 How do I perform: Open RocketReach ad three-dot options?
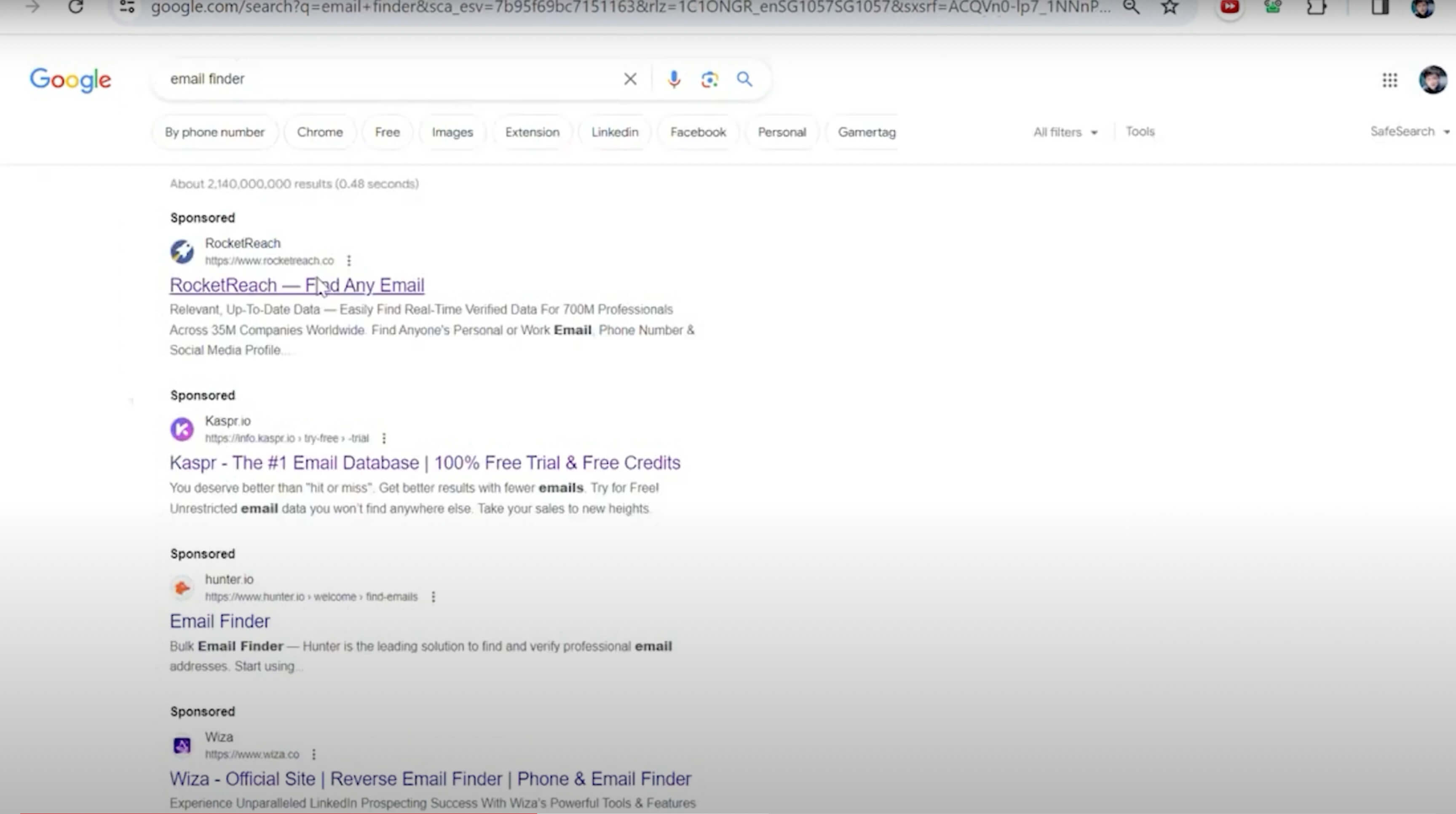point(349,261)
